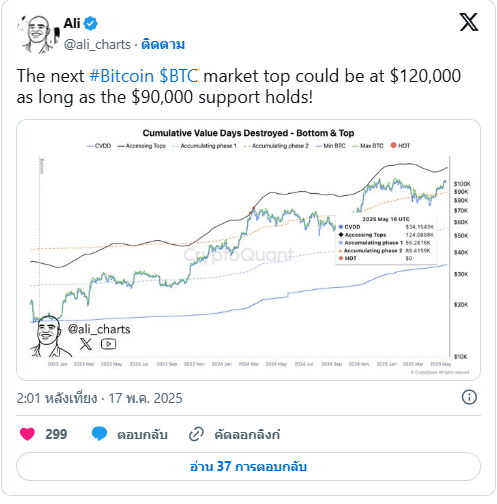Toggle the Accessing Tops legend entry

pyautogui.click(x=142, y=146)
